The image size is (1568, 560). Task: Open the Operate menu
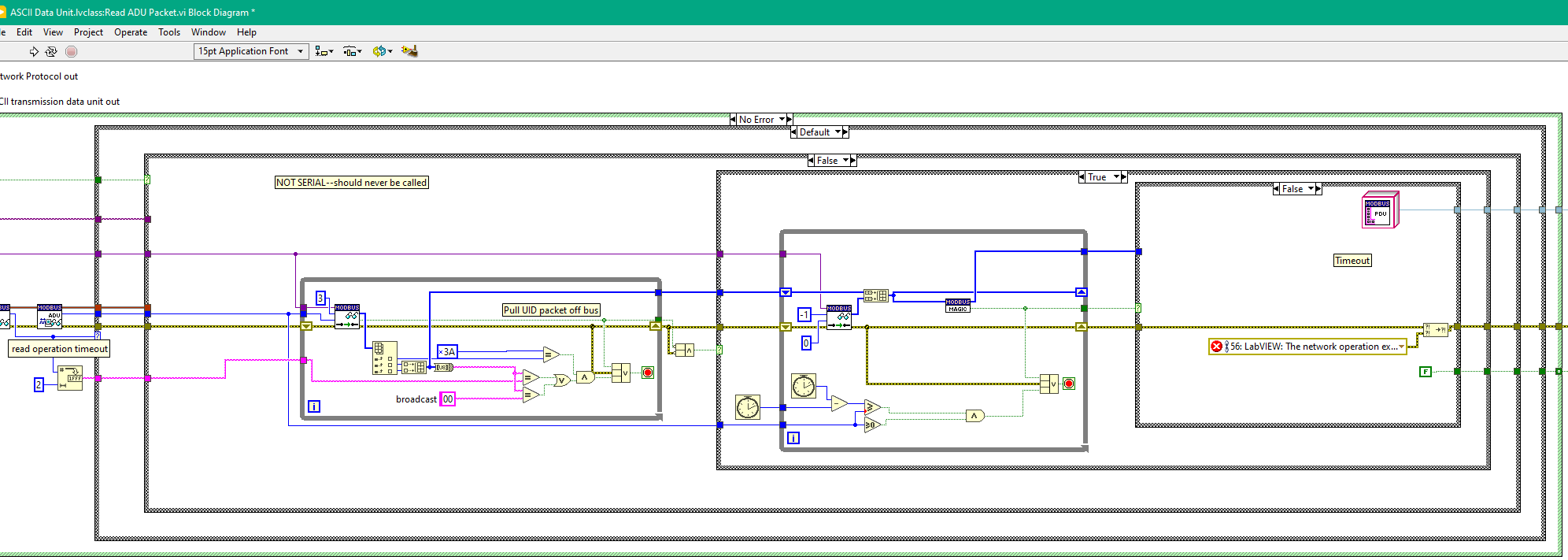click(x=131, y=32)
